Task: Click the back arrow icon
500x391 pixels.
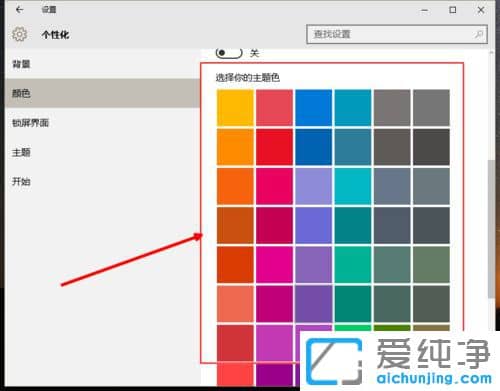Action: point(20,10)
